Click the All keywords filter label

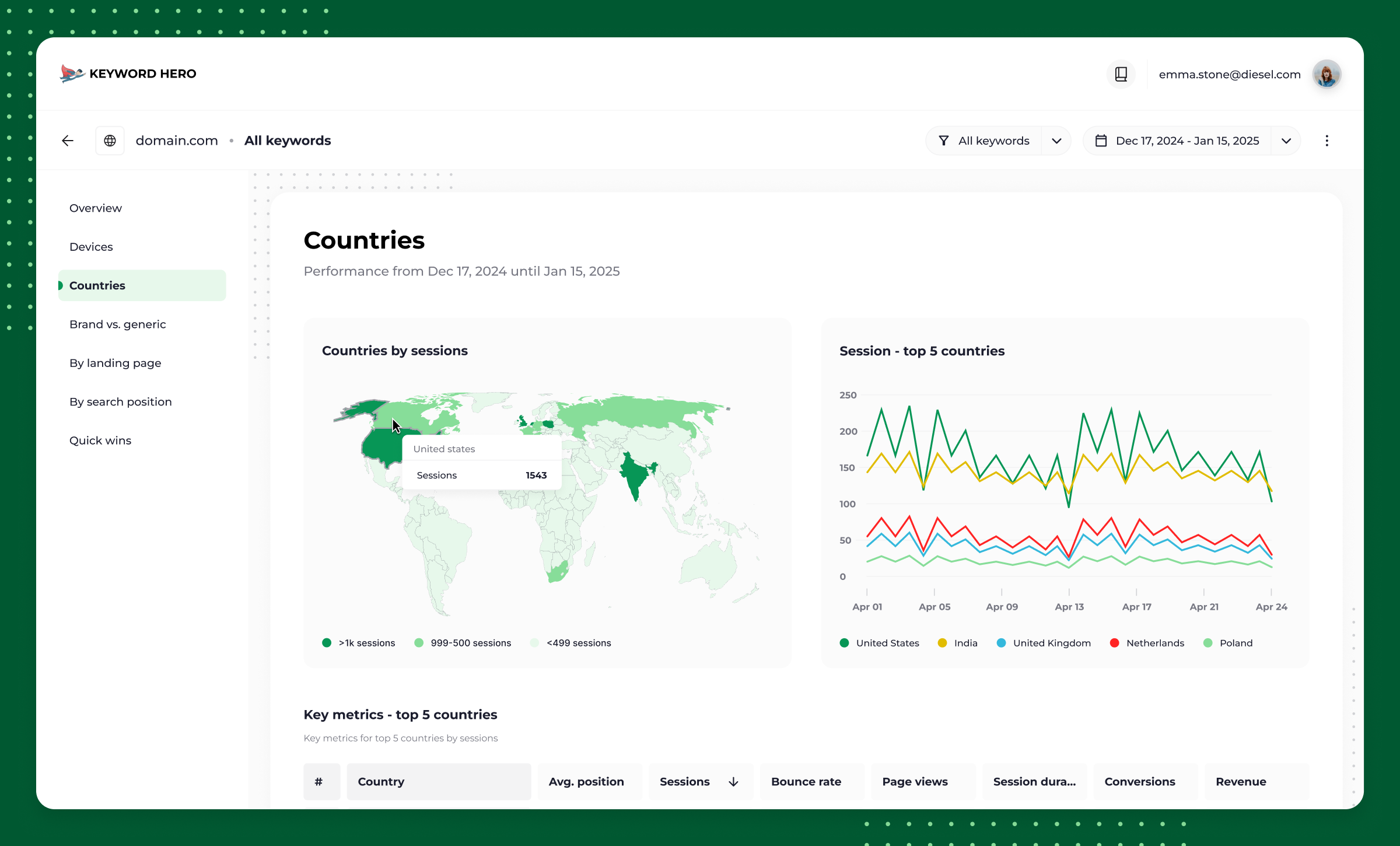993,141
